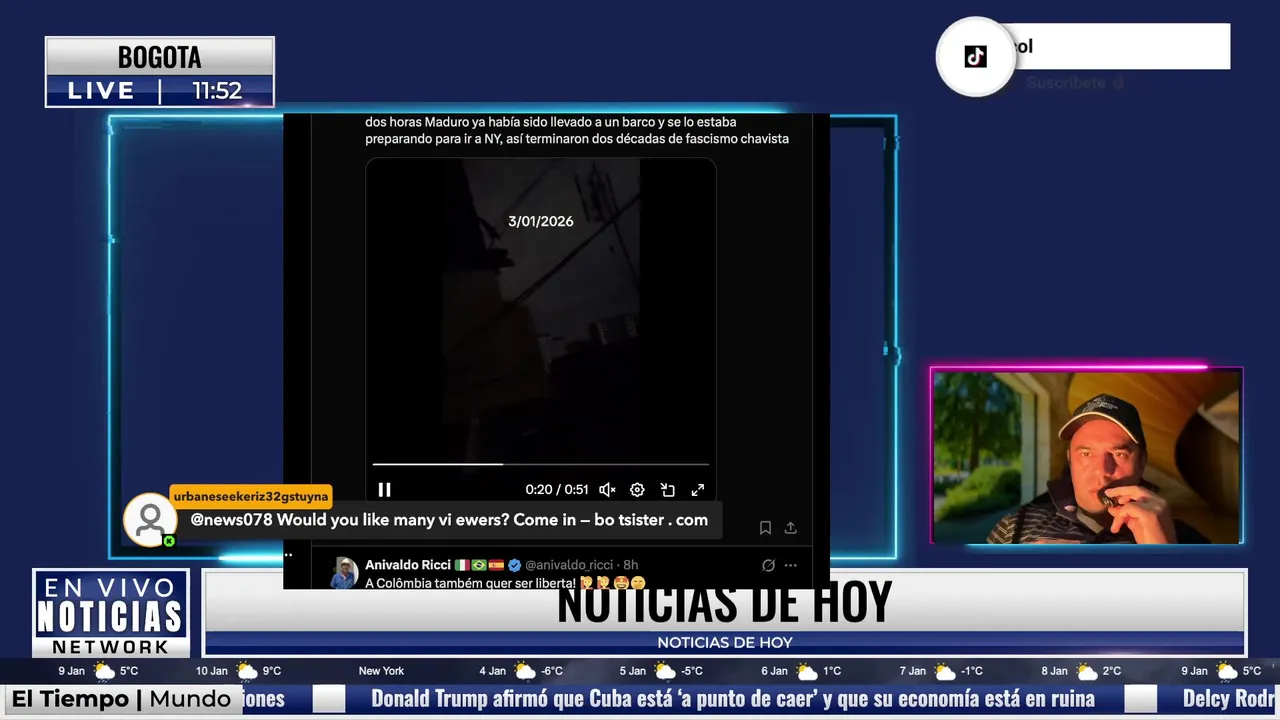Open video settings gear icon

(637, 490)
